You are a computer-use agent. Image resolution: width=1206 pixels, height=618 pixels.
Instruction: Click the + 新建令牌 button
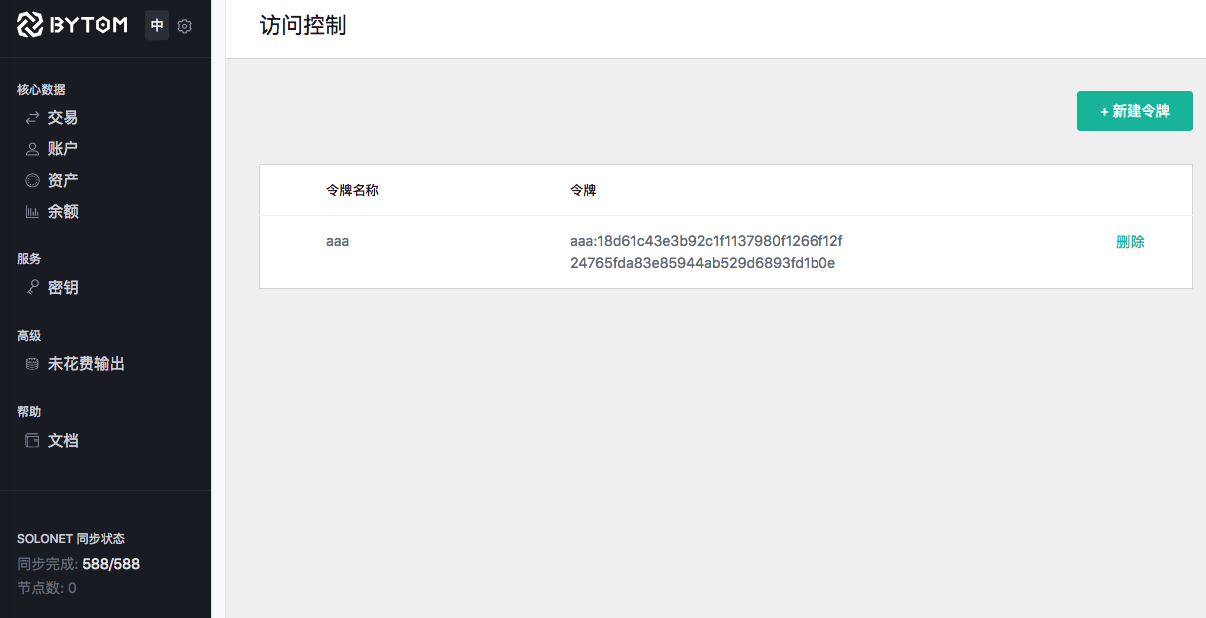(x=1134, y=110)
